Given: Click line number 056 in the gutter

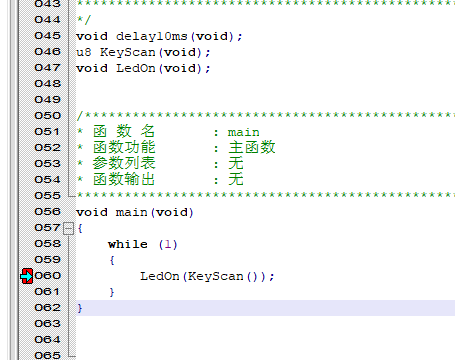Looking at the screenshot, I should tap(47, 212).
